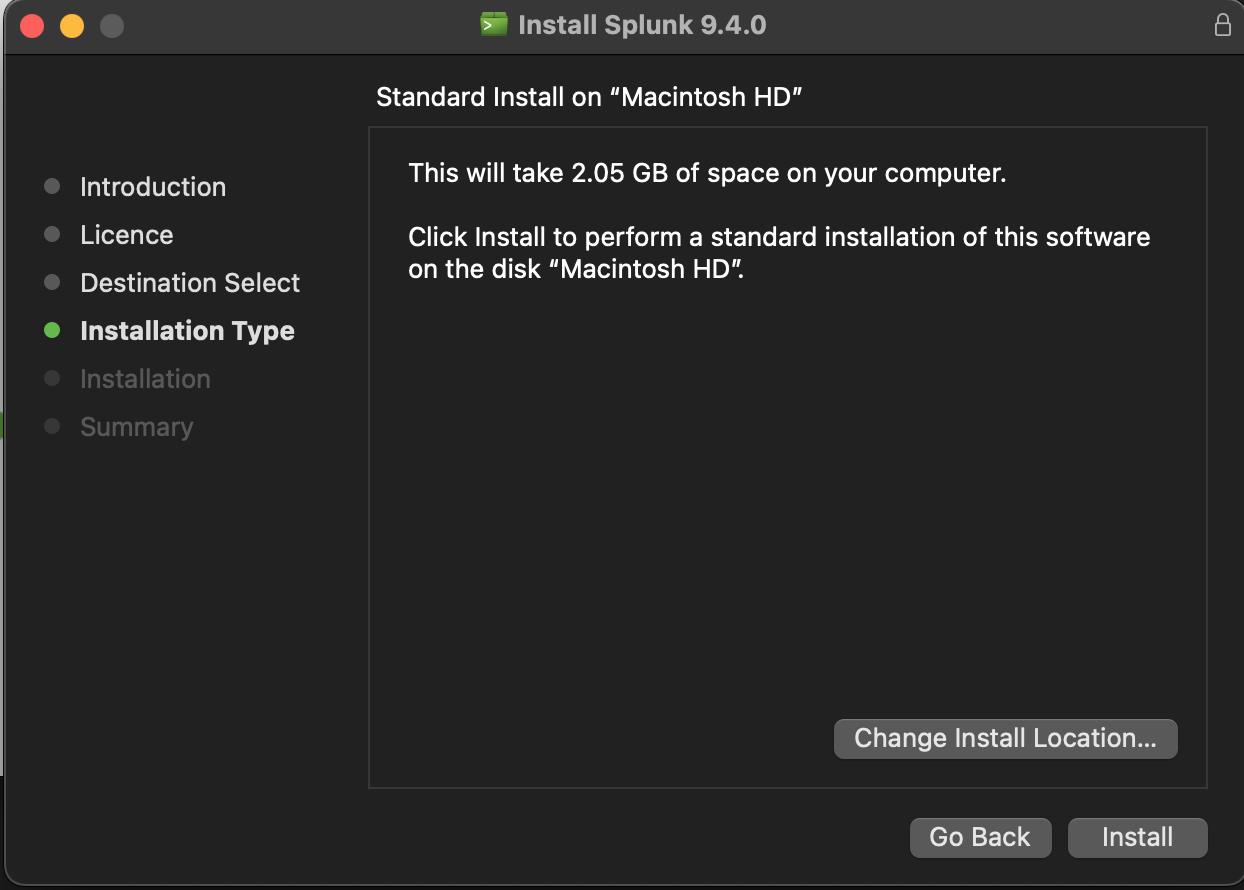Click the Splunk package icon in title bar
1244x890 pixels.
[494, 25]
